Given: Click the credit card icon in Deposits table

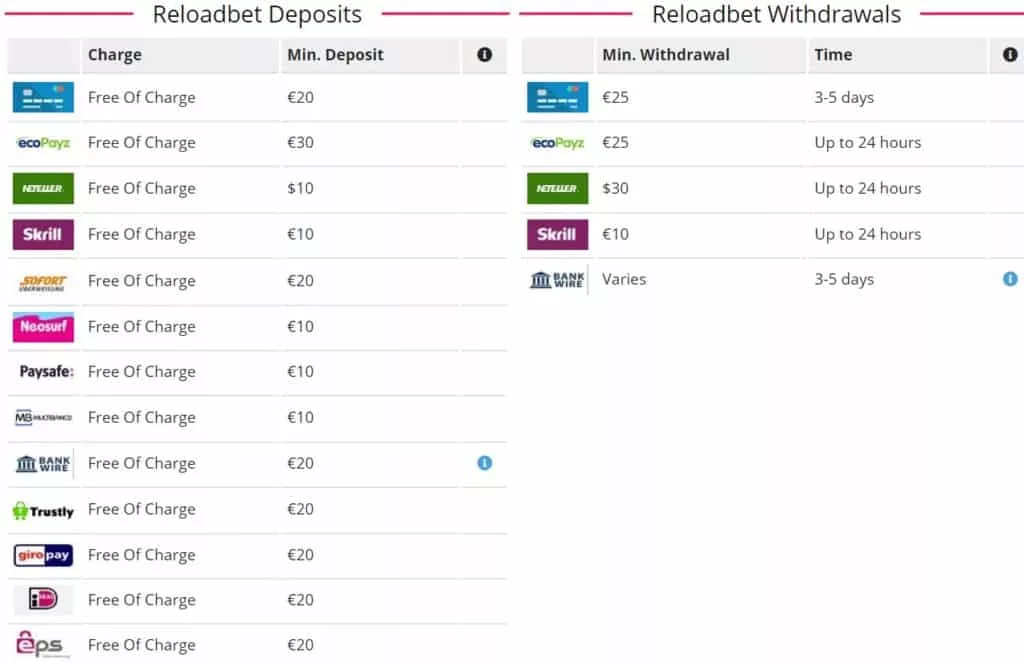Looking at the screenshot, I should (44, 98).
